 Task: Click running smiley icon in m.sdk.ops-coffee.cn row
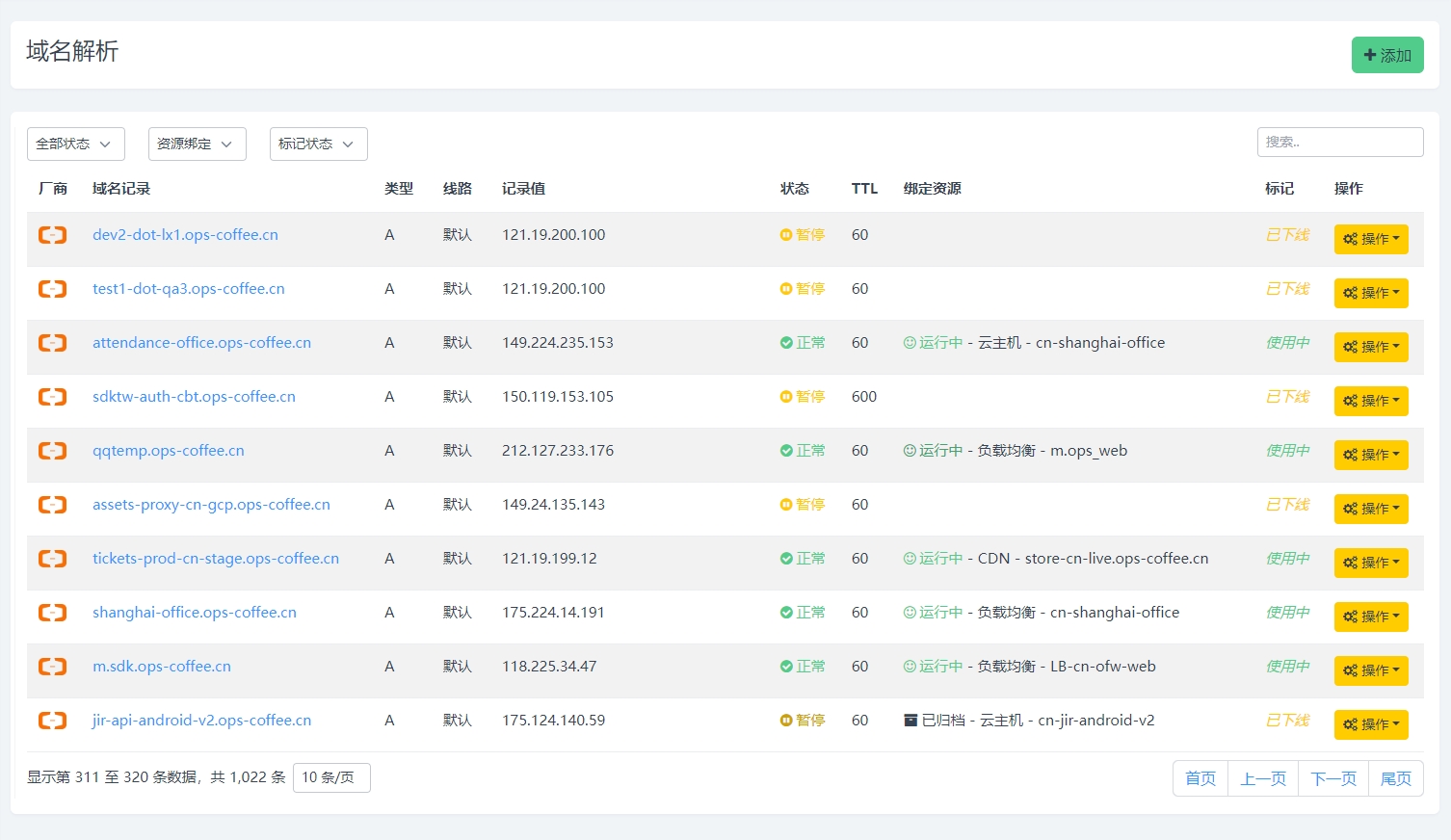[910, 667]
